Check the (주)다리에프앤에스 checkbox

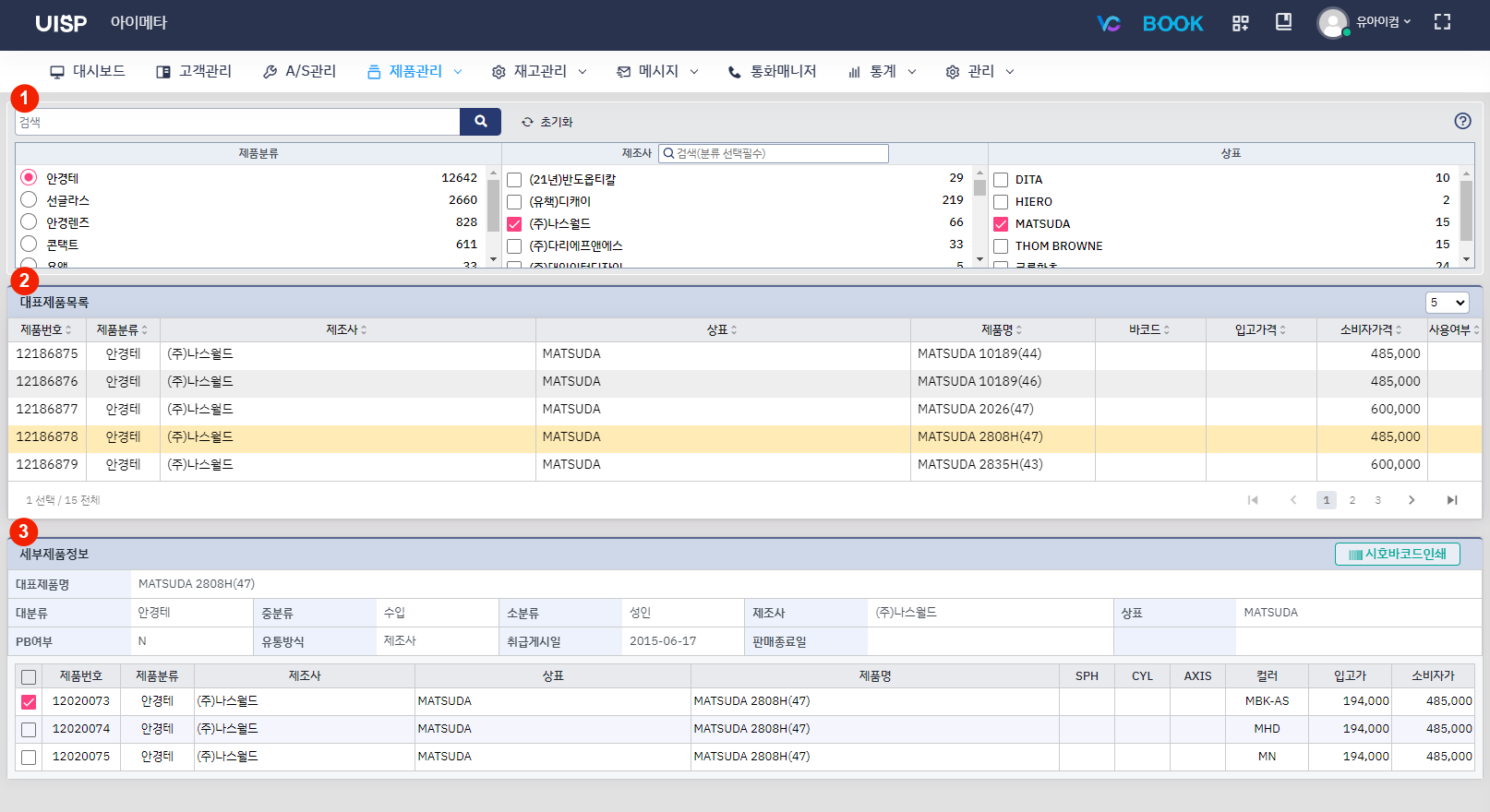click(514, 246)
